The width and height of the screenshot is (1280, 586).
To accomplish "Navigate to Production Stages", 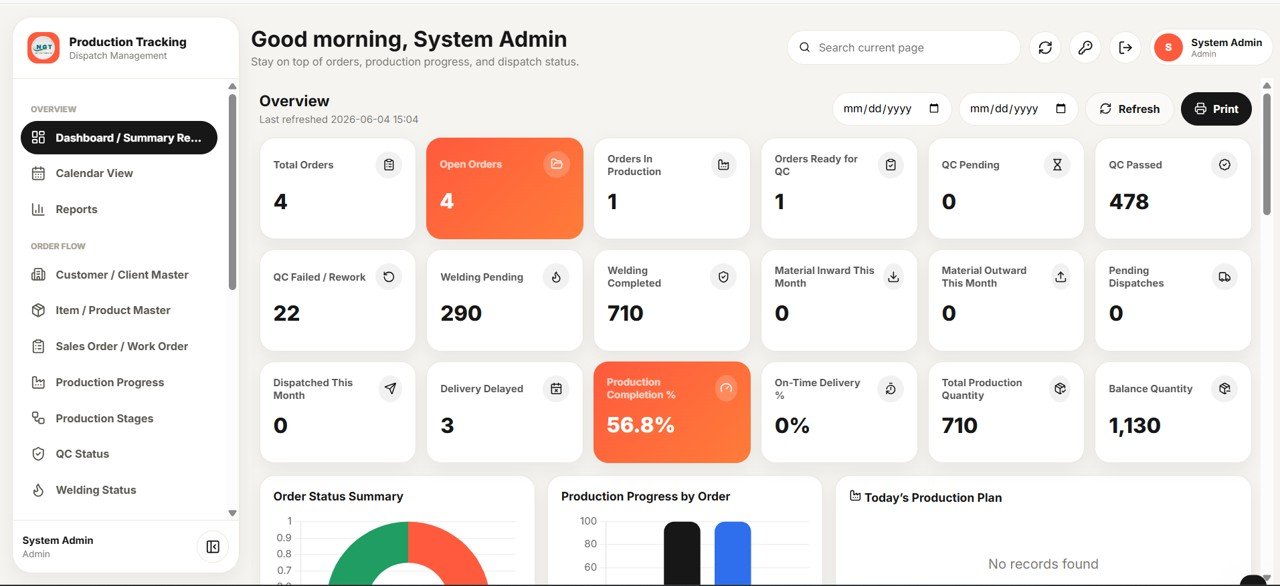I will coord(119,418).
